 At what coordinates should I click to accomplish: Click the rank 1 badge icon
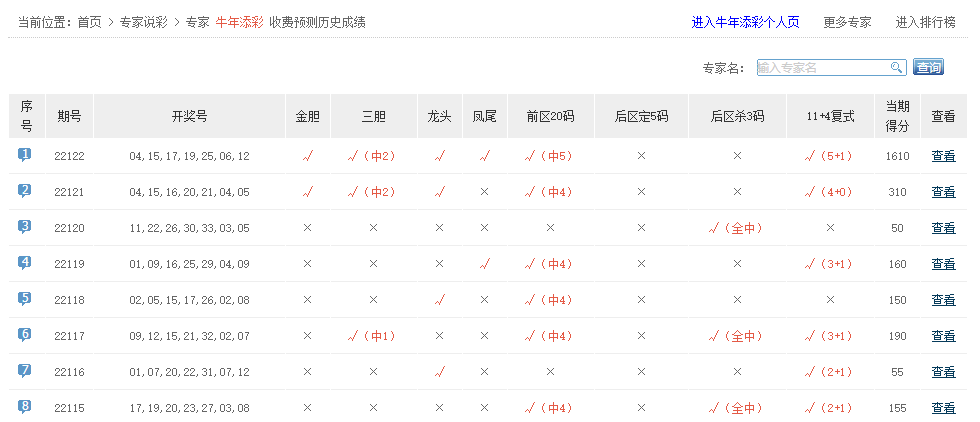[25, 155]
